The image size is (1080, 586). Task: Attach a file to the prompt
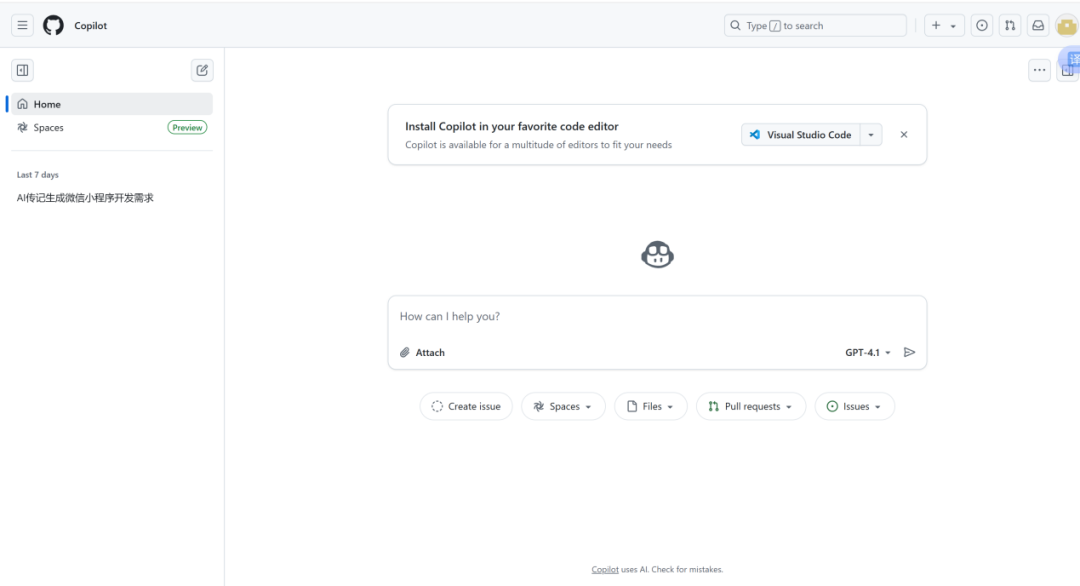(422, 353)
